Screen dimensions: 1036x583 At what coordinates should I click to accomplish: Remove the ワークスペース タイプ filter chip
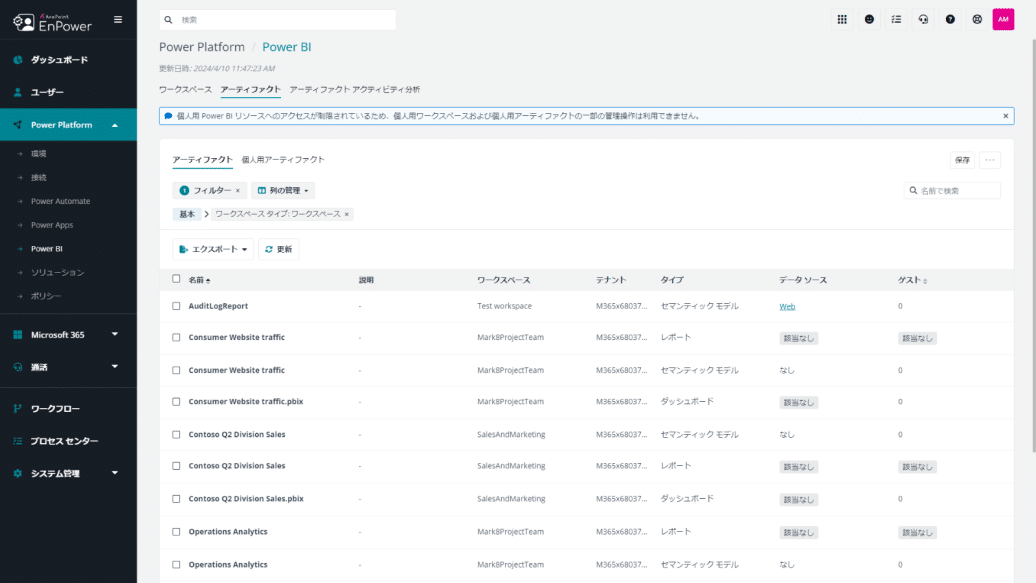346,214
